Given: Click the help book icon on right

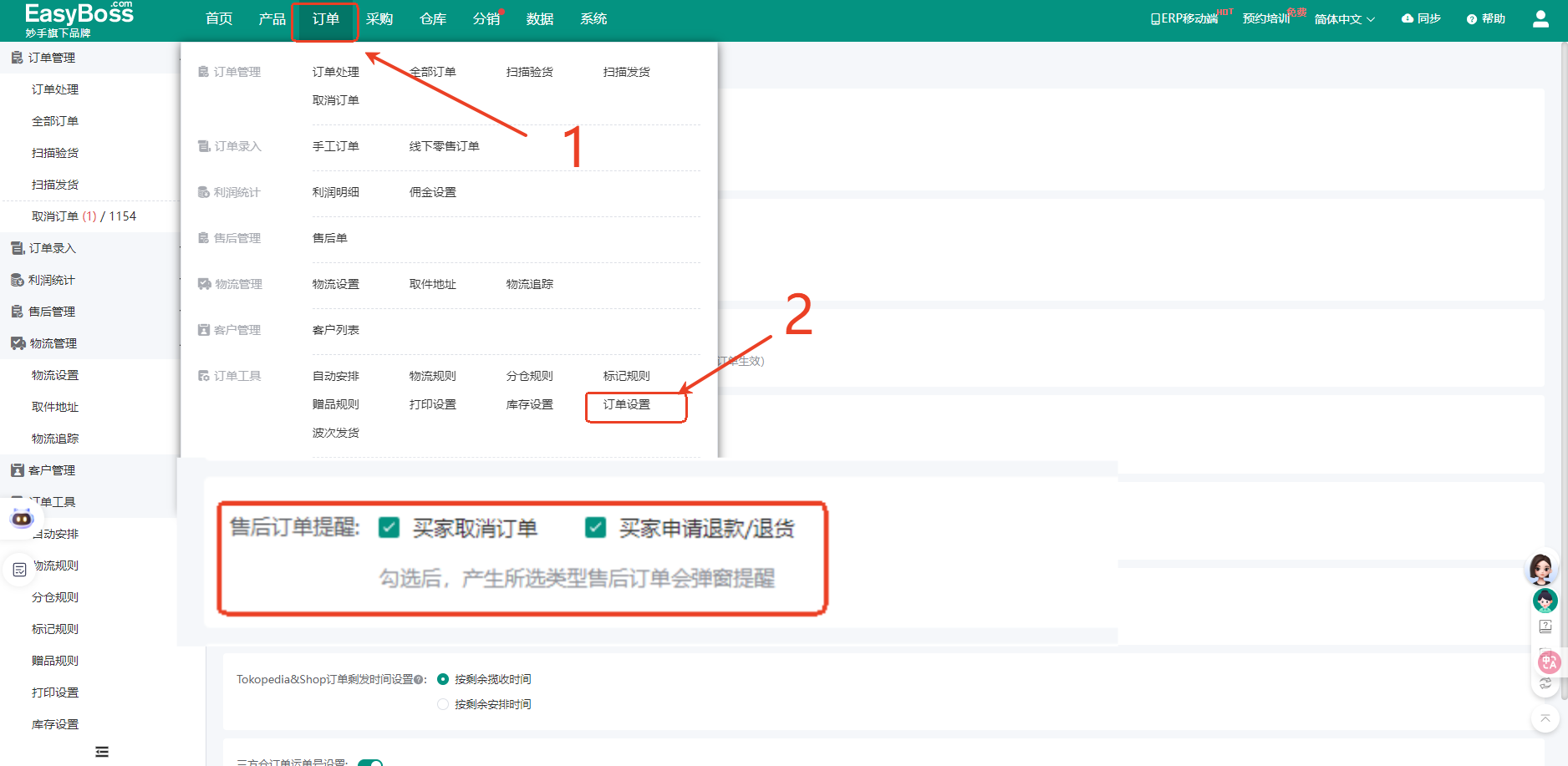Looking at the screenshot, I should [1545, 626].
